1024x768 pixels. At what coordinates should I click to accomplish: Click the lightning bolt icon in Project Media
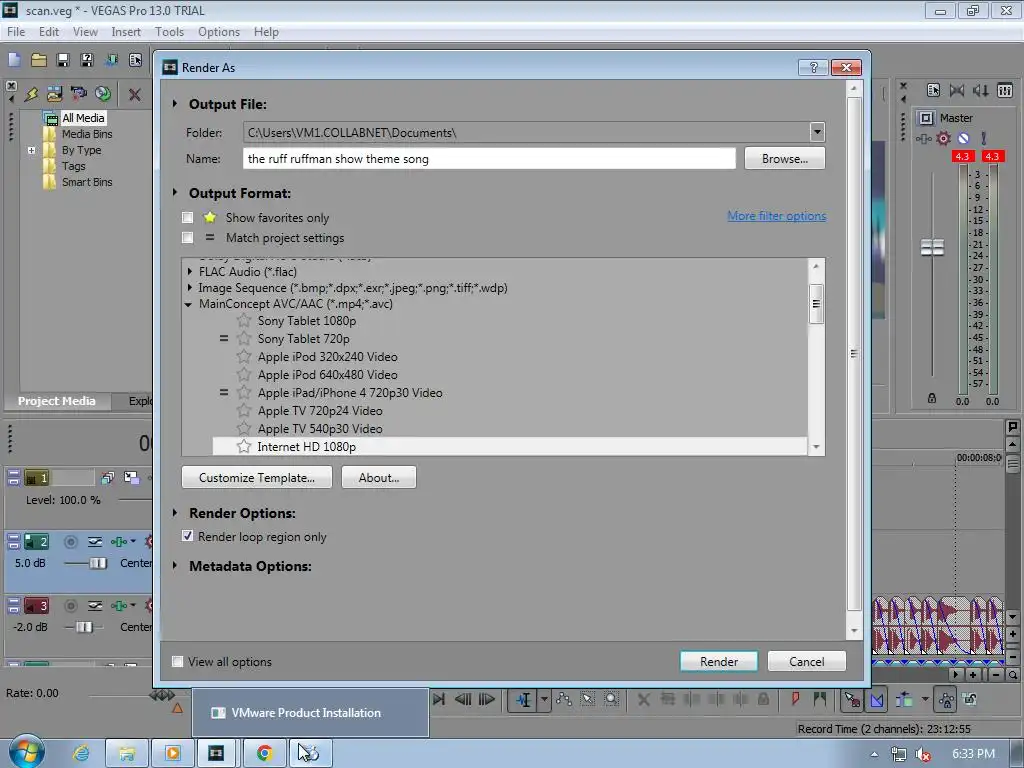(31, 94)
